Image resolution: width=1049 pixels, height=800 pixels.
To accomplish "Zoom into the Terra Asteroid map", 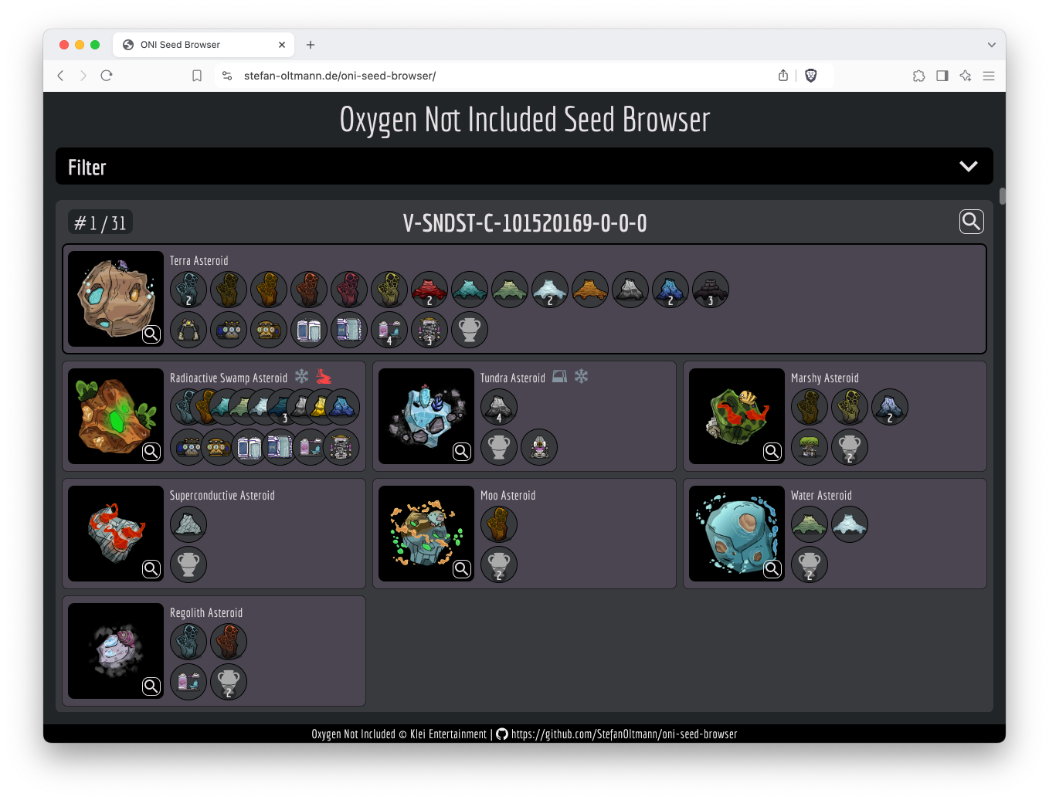I will tap(151, 334).
